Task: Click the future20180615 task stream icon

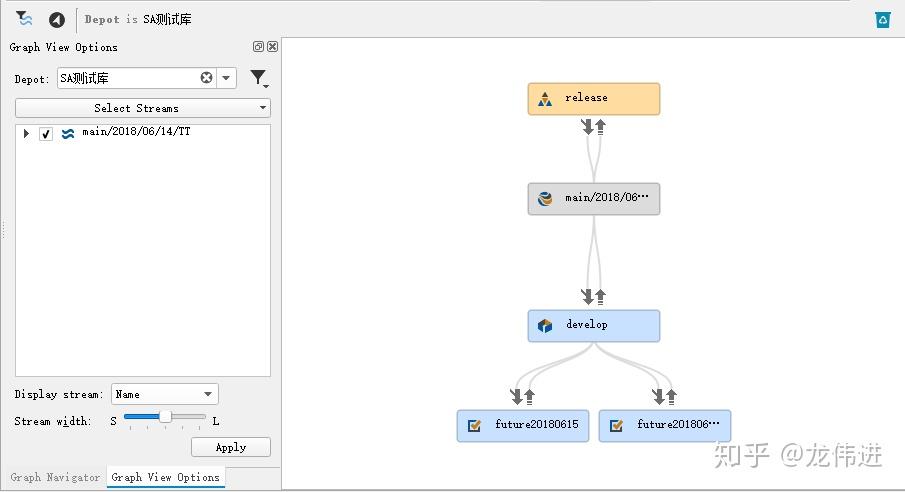Action: coord(474,426)
